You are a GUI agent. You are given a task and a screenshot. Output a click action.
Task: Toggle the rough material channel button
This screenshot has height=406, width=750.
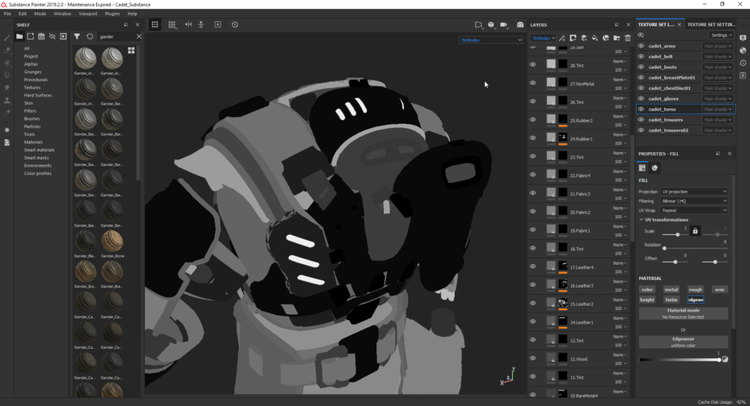[x=695, y=290]
